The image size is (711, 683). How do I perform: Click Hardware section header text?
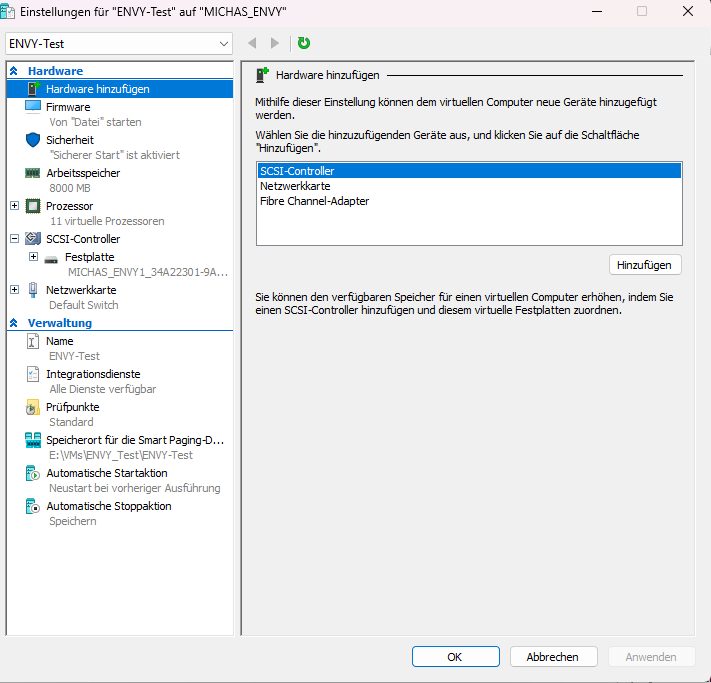pyautogui.click(x=55, y=71)
